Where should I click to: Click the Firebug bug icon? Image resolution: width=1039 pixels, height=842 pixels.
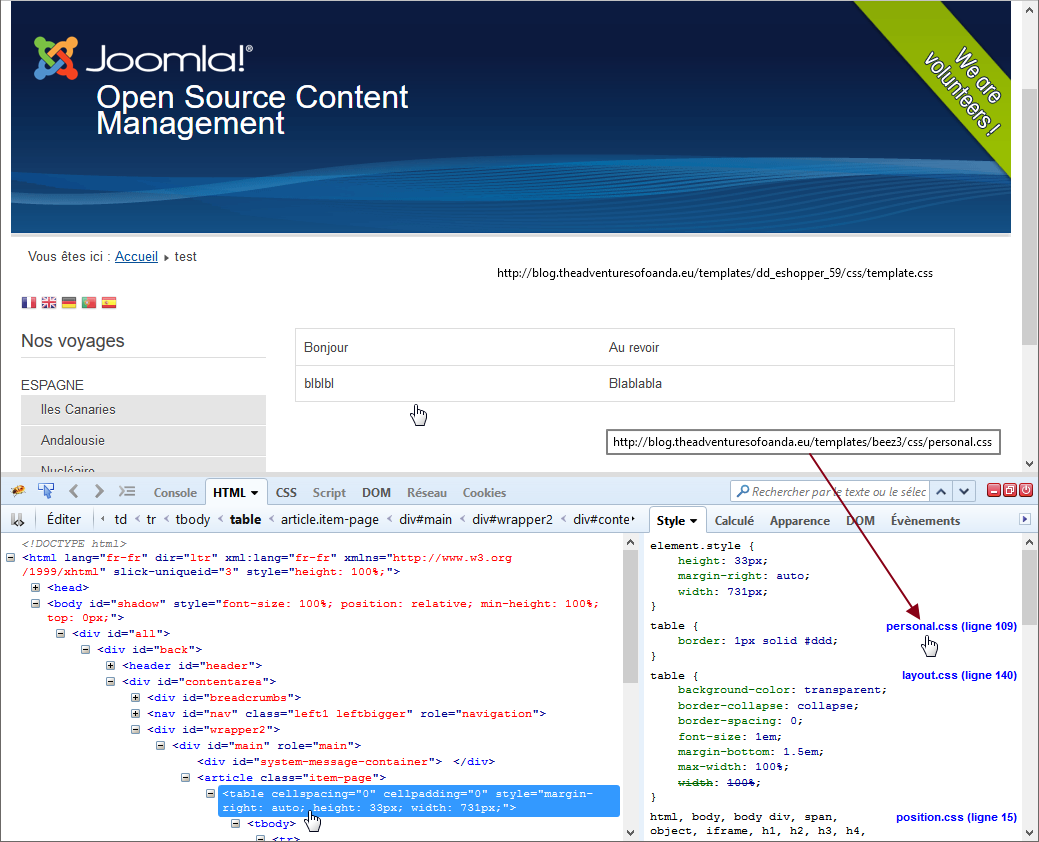(17, 491)
